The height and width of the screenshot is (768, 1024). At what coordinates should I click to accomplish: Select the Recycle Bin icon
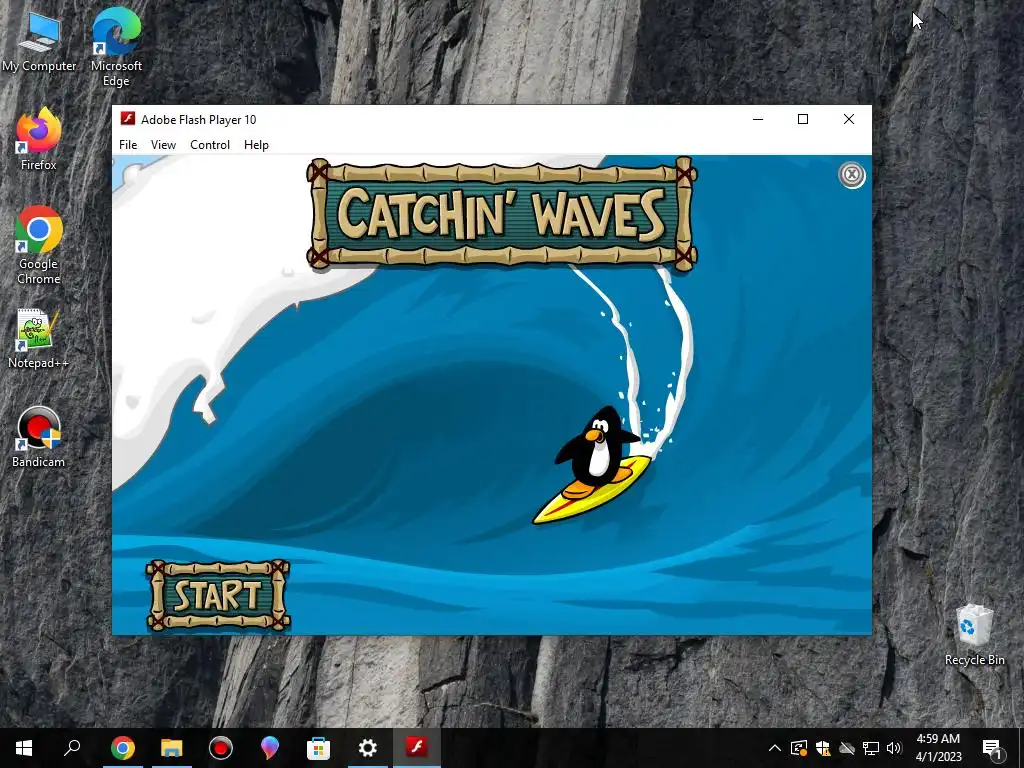click(974, 635)
